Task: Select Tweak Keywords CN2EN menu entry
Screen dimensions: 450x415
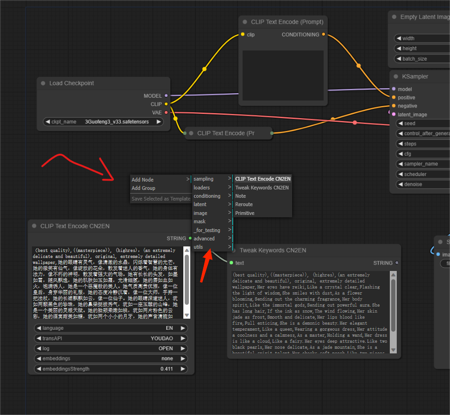Action: point(263,188)
